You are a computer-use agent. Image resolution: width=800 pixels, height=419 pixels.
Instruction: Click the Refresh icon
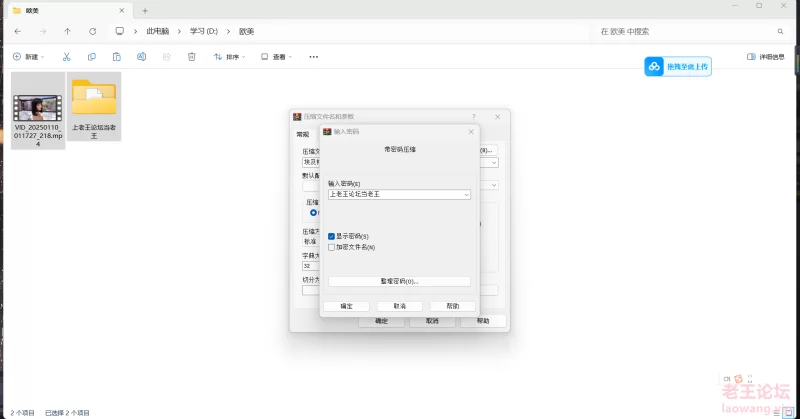(x=92, y=31)
